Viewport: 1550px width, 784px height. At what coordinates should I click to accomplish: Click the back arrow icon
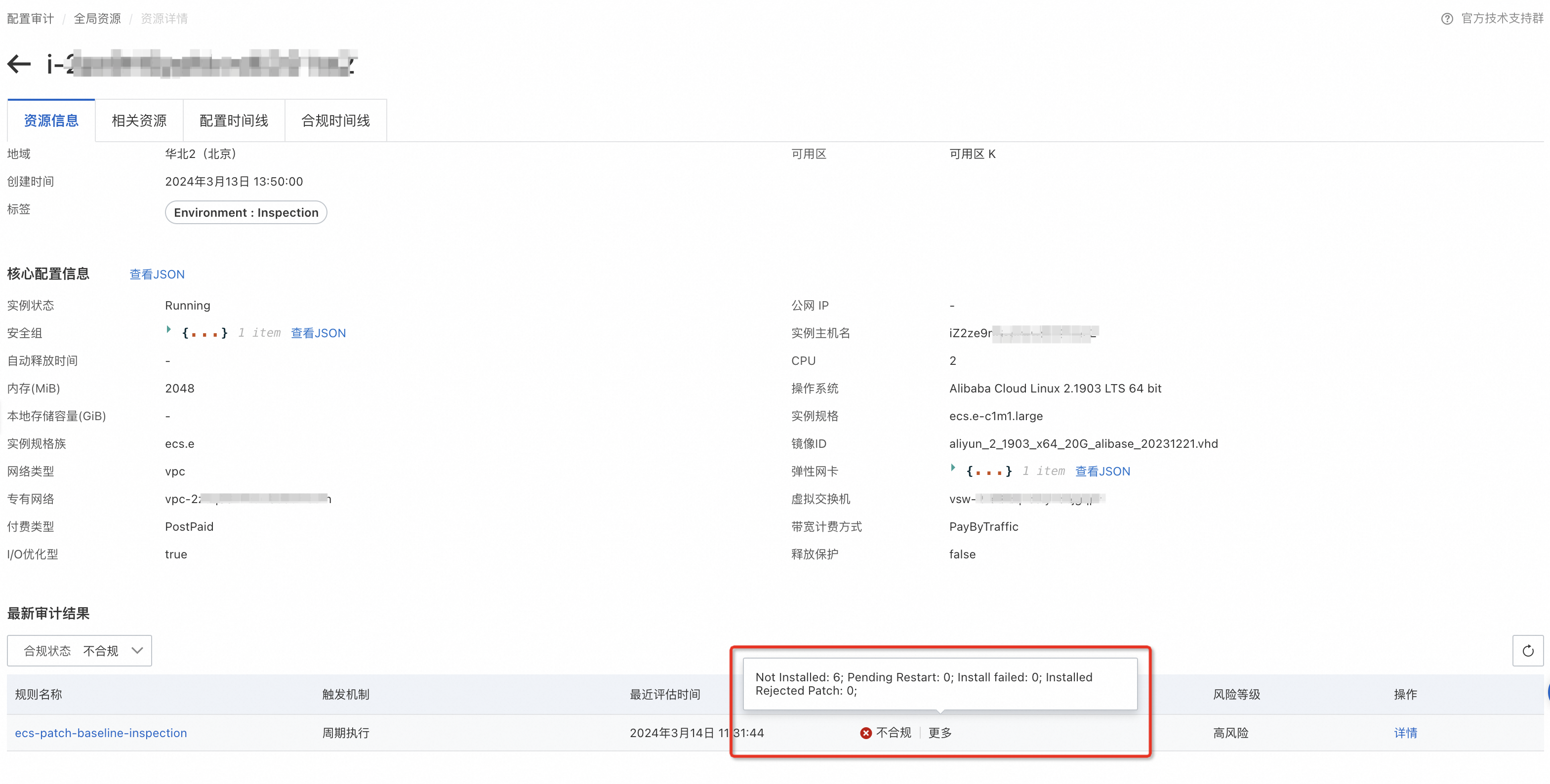(x=19, y=64)
